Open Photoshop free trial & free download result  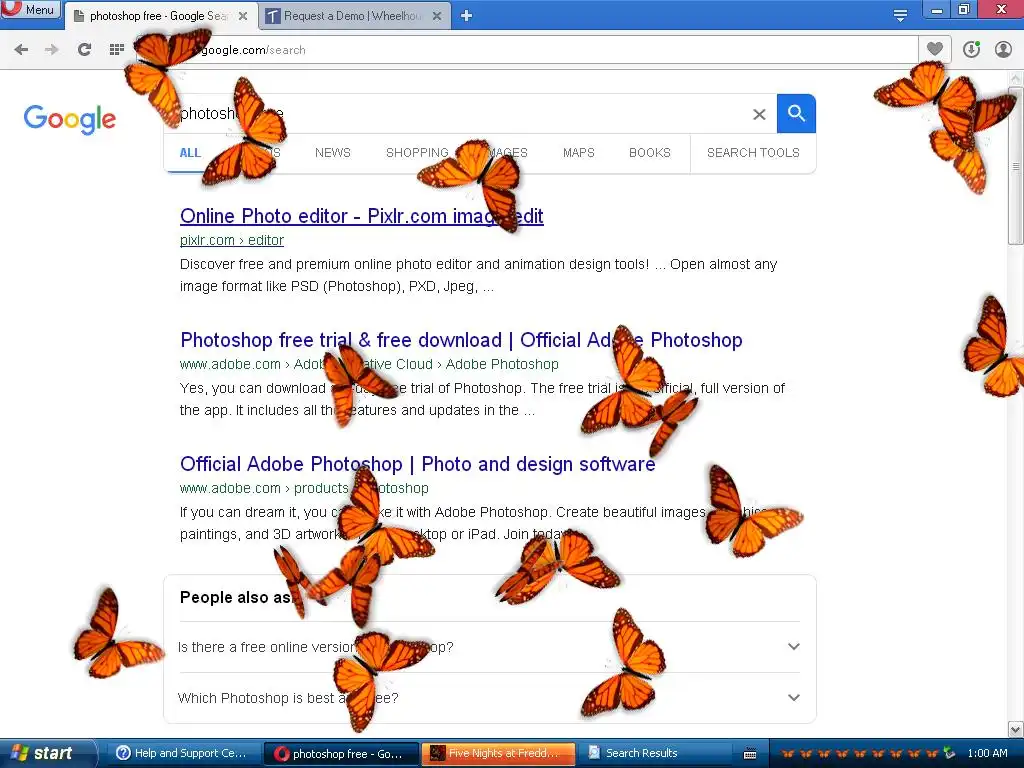[x=461, y=340]
